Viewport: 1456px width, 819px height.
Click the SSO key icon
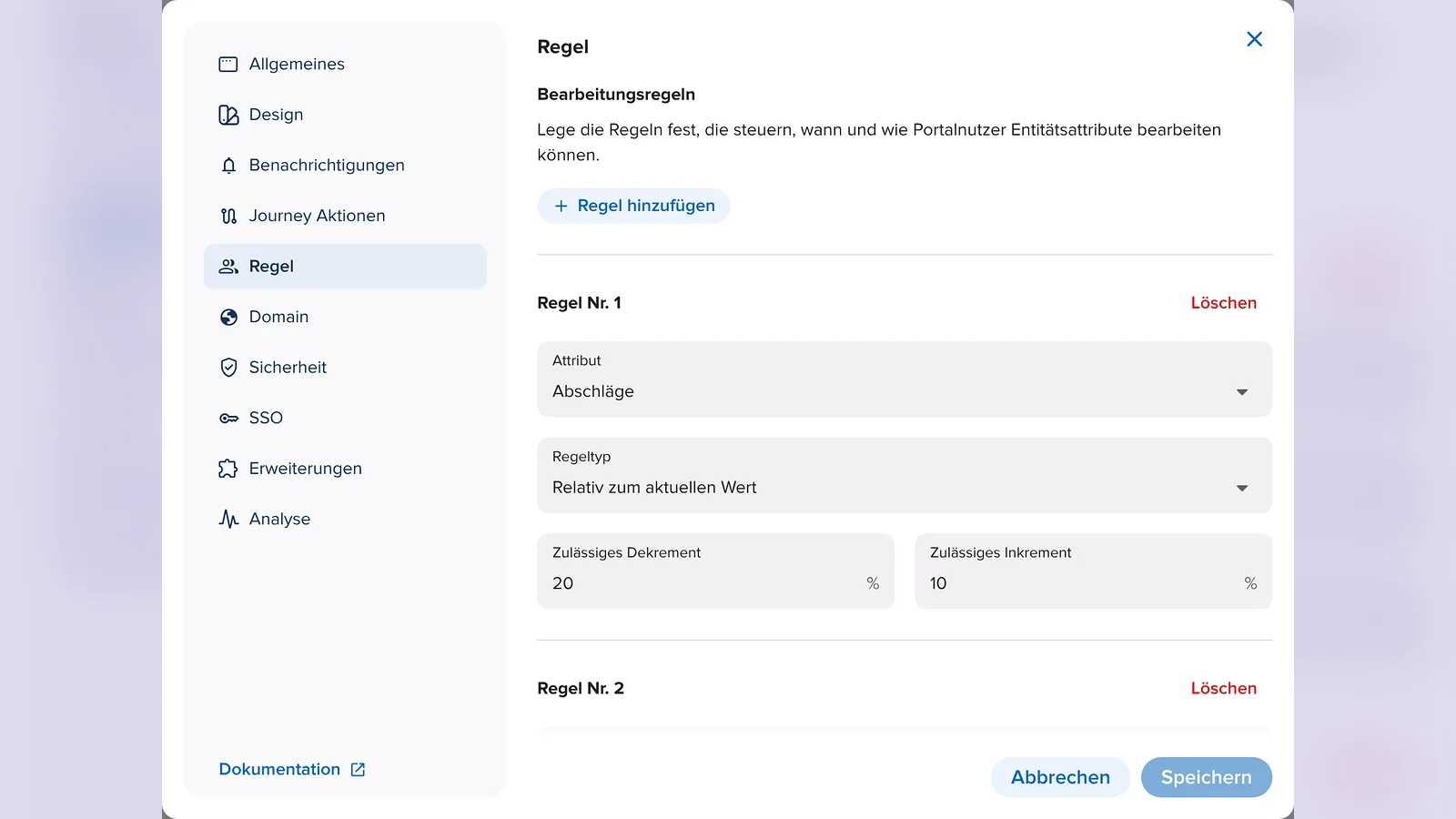click(x=228, y=419)
